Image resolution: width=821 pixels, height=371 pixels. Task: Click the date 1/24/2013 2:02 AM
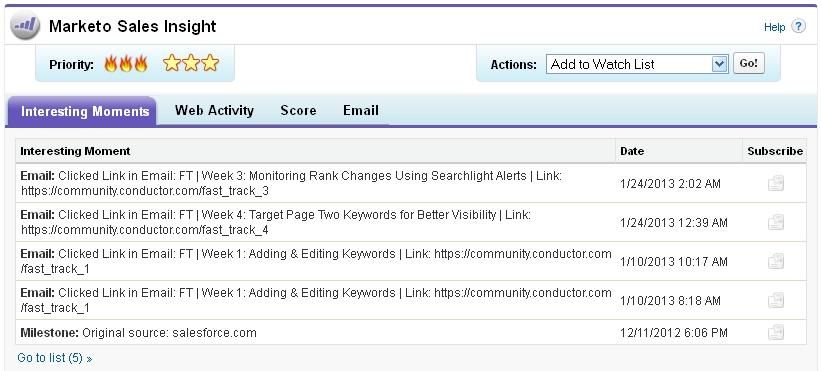(670, 184)
